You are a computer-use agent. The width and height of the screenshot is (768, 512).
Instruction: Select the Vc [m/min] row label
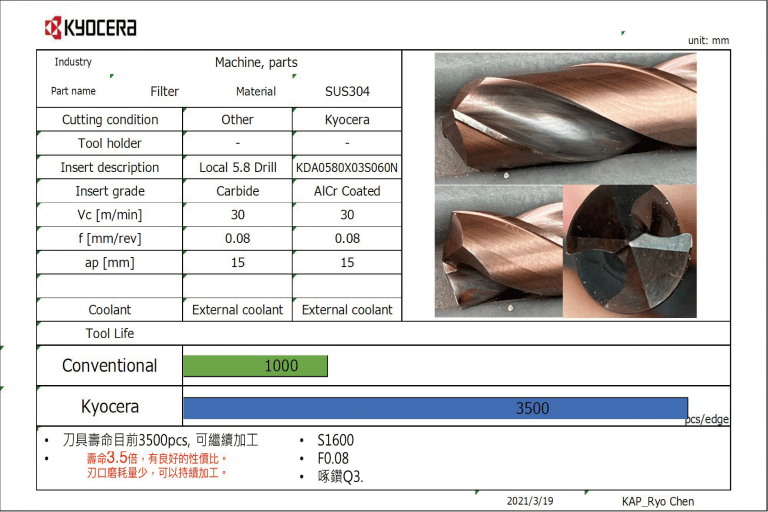click(110, 215)
